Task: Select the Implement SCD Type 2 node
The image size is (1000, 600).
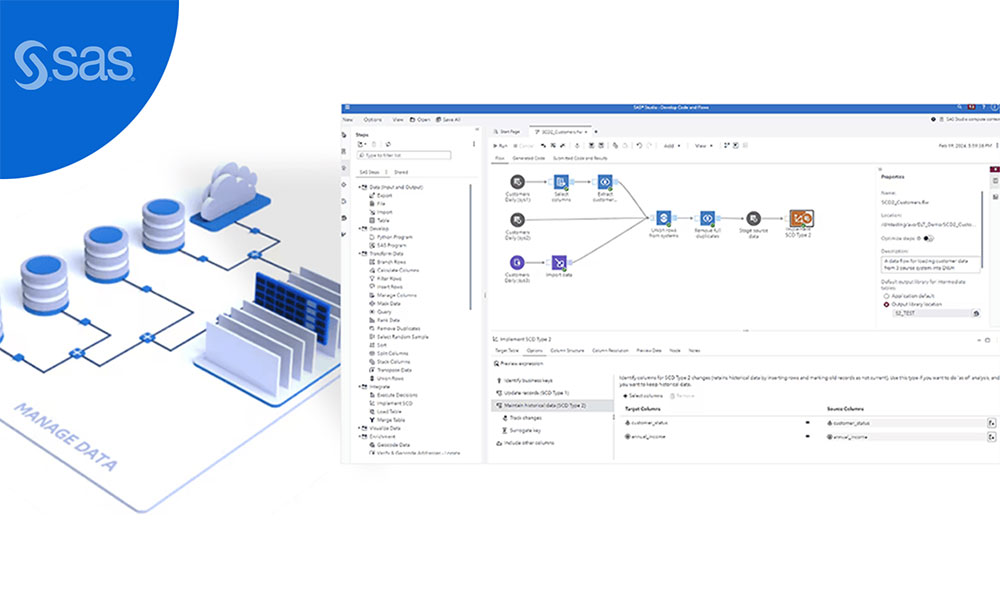Action: tap(801, 218)
